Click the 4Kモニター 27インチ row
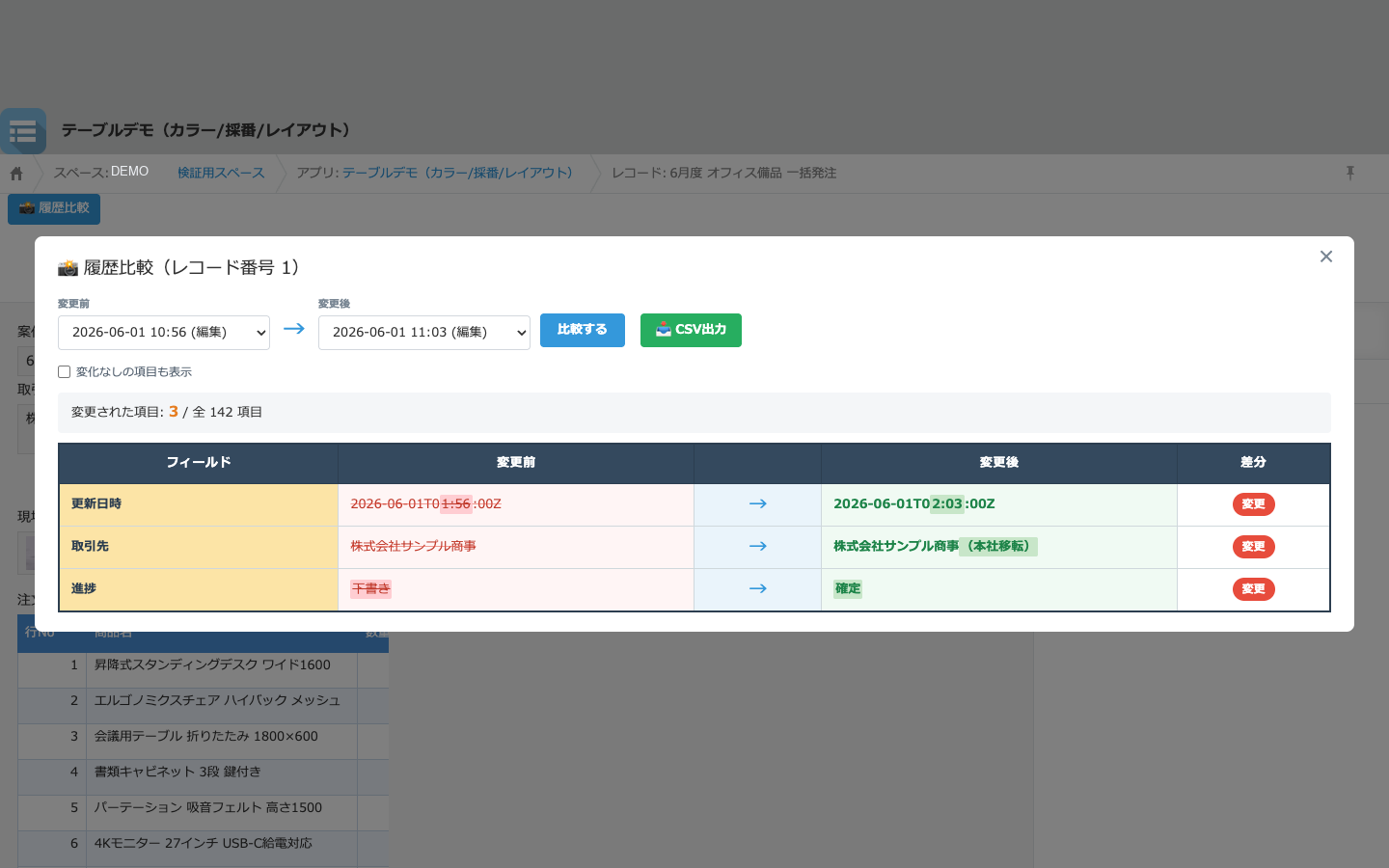 click(x=203, y=849)
